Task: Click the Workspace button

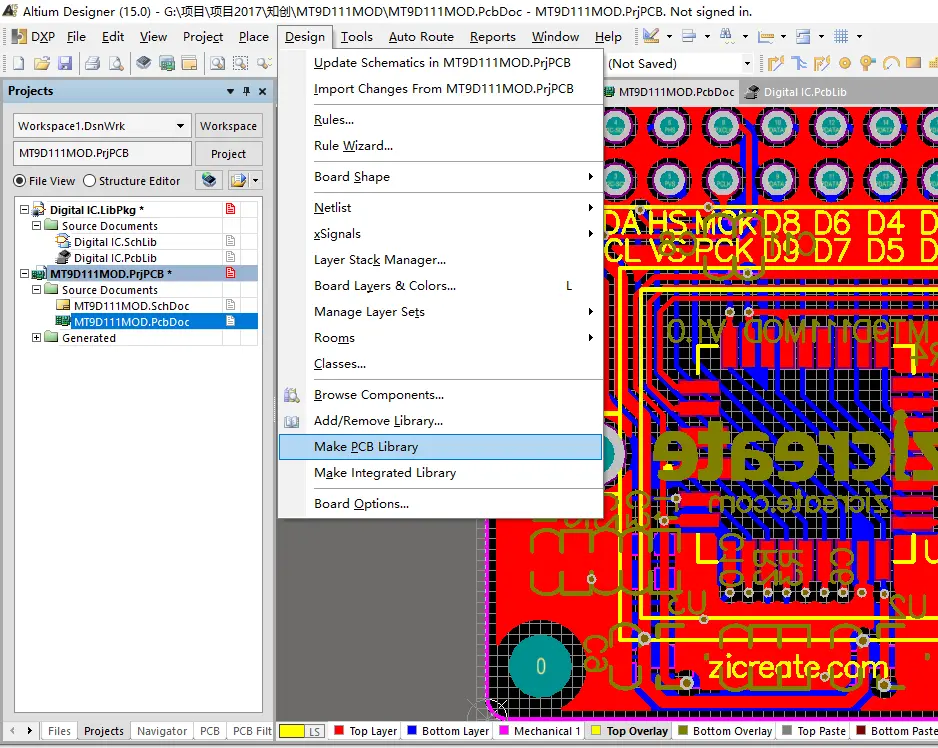Action: tap(228, 126)
